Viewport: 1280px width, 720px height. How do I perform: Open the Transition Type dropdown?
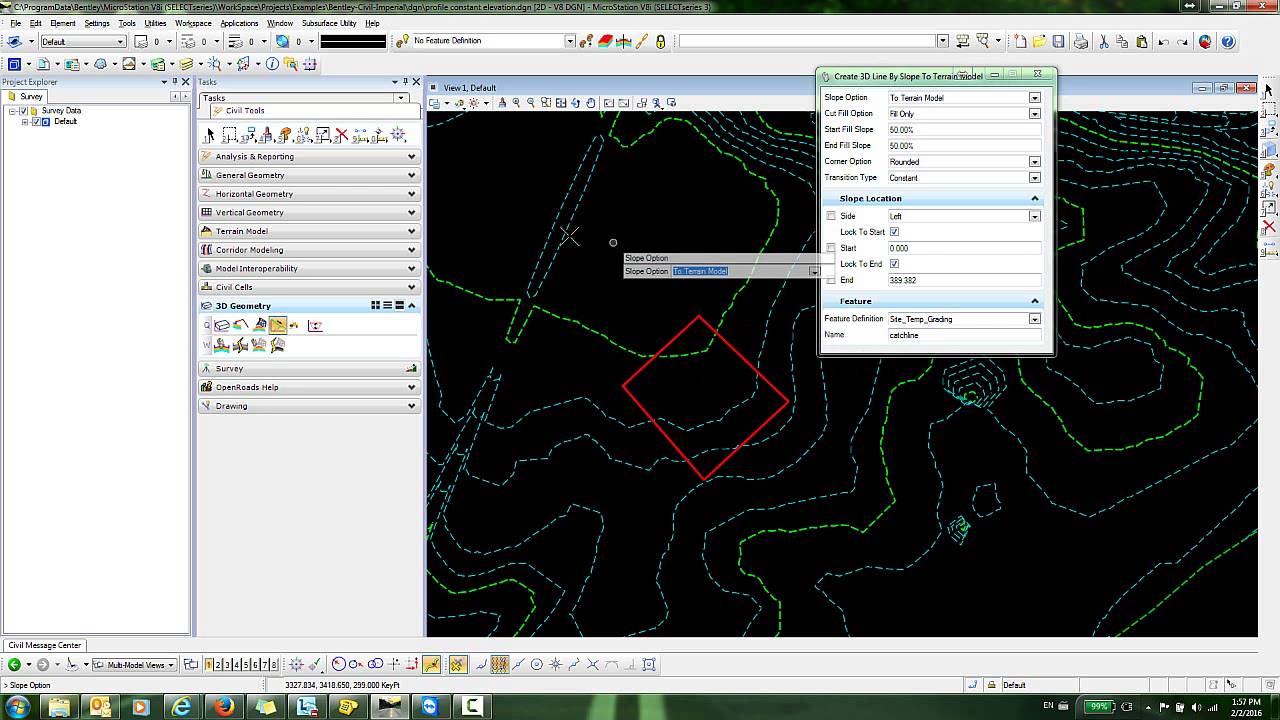tap(1035, 178)
